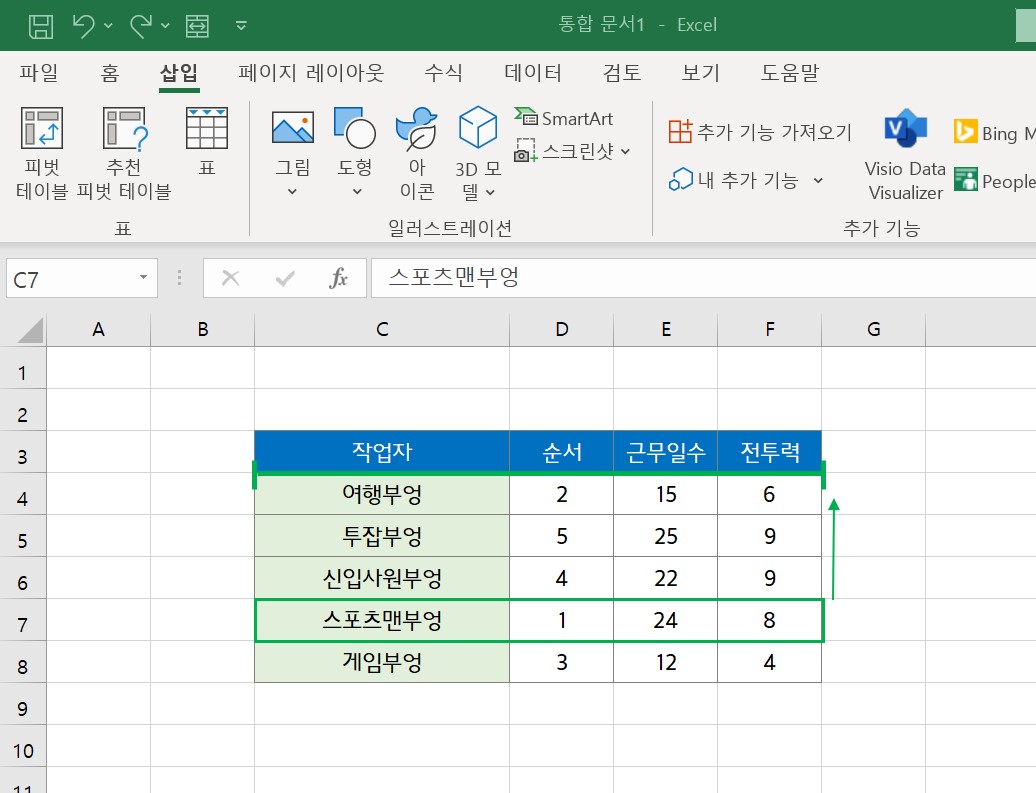Screen dimensions: 1036x793
Task: Click the 아이콘 duck icon button
Action: (417, 128)
